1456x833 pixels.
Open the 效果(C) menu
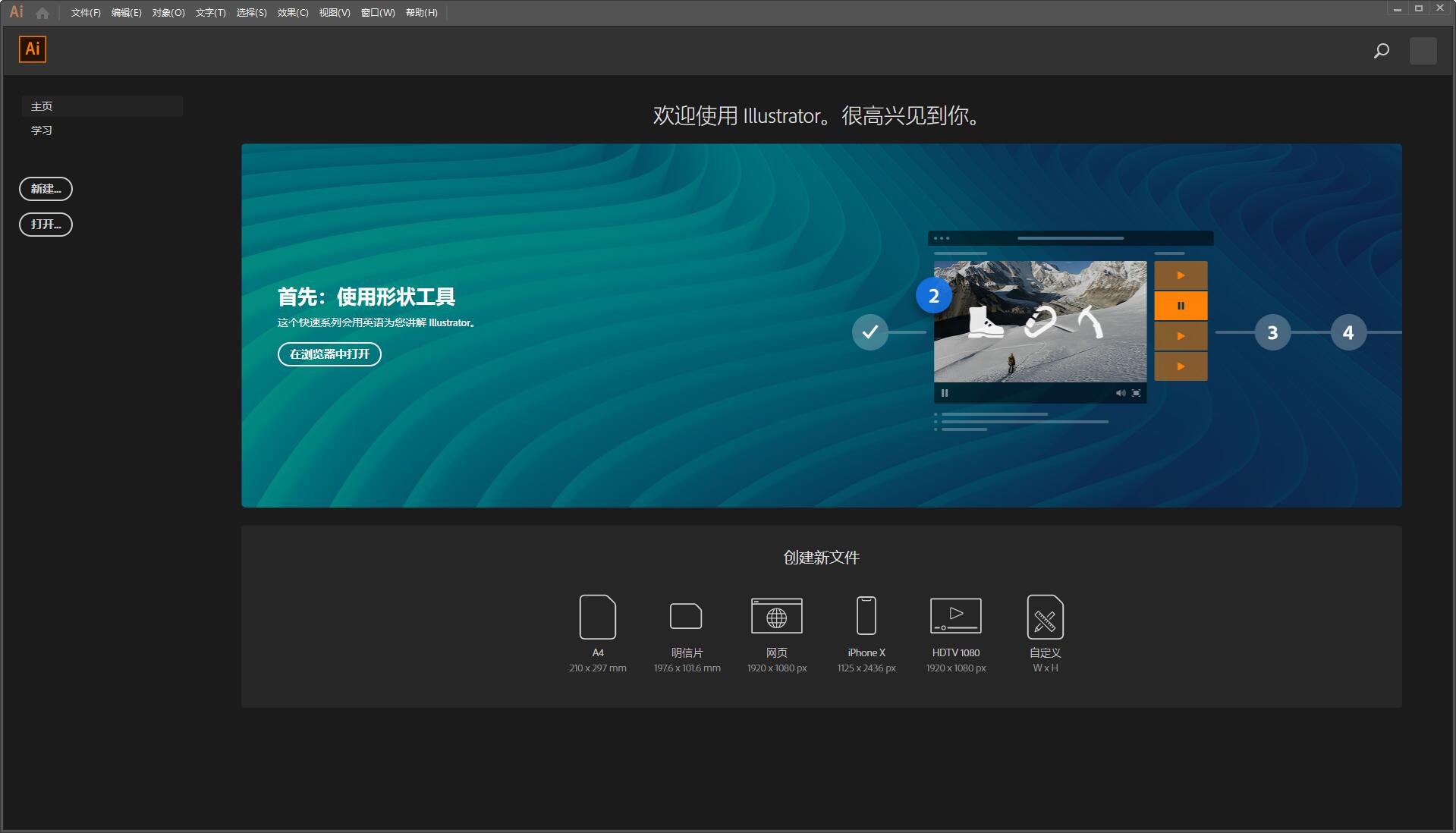pos(293,13)
